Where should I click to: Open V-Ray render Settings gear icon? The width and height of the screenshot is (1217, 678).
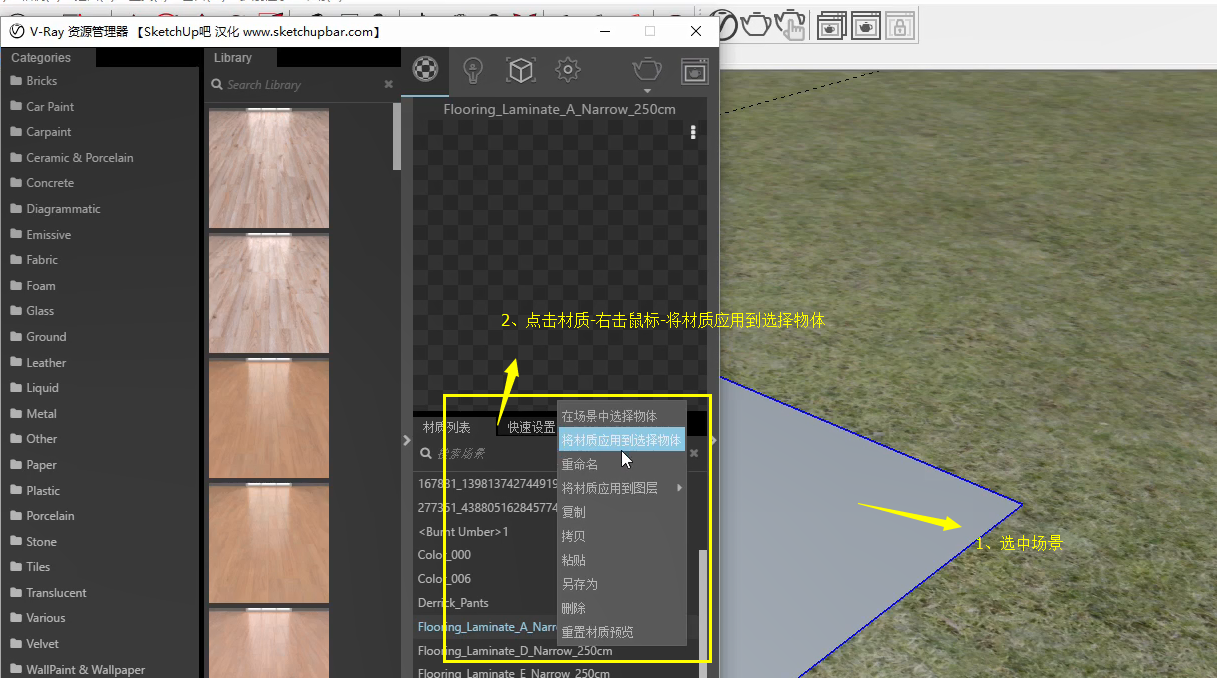[567, 70]
